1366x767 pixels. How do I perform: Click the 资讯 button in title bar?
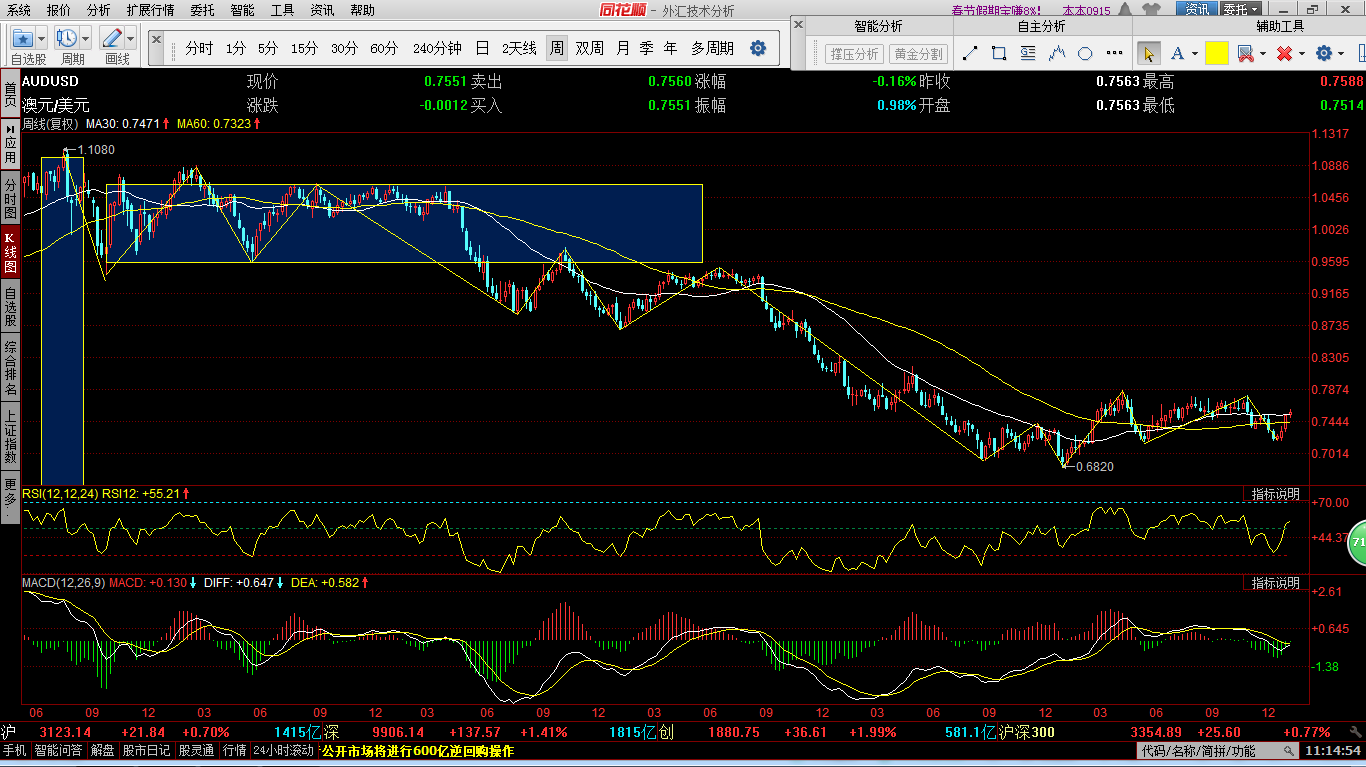(x=1196, y=9)
